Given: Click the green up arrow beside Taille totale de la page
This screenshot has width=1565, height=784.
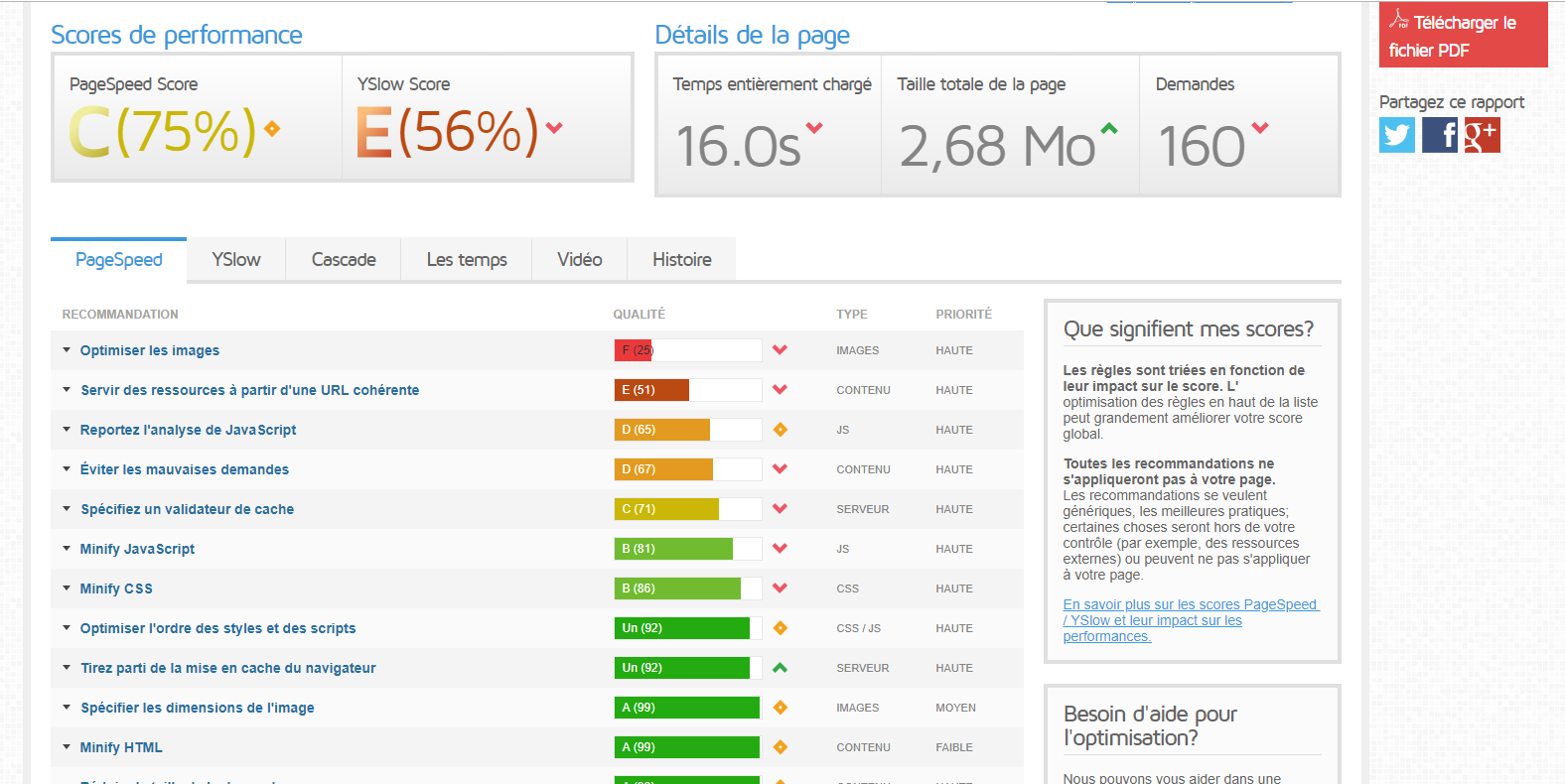Looking at the screenshot, I should tap(1109, 128).
